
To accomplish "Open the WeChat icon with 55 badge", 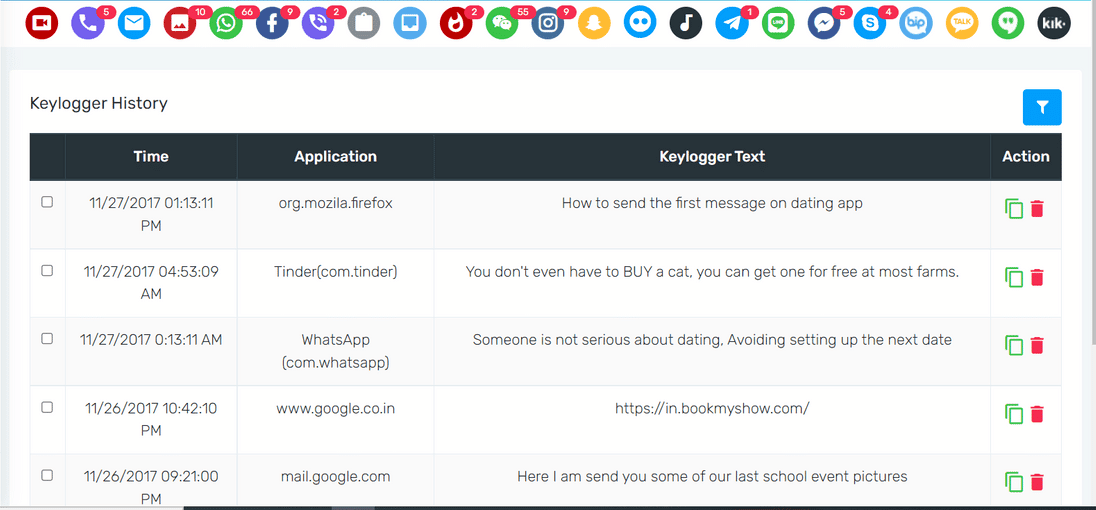I will pos(502,24).
